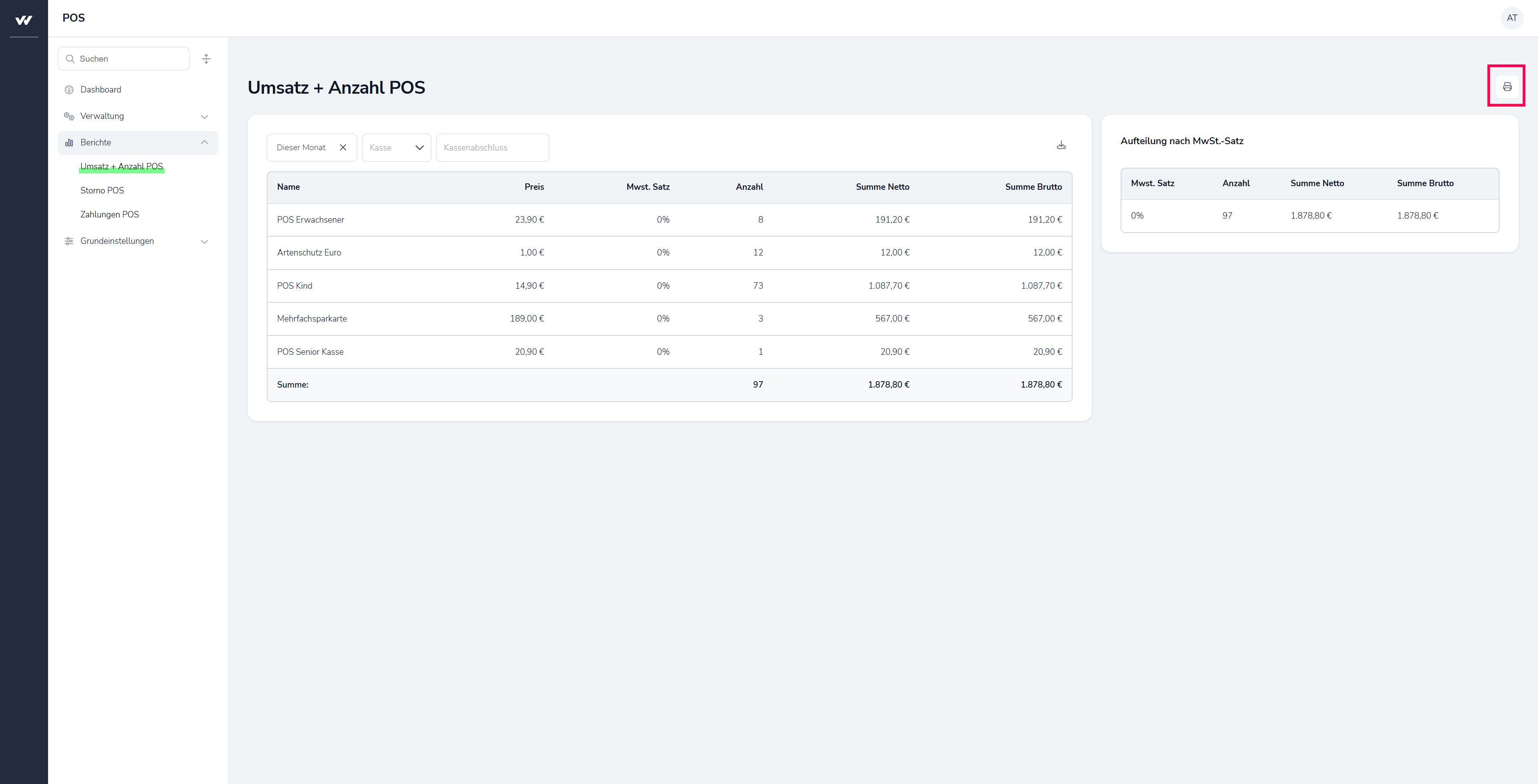The height and width of the screenshot is (784, 1538).
Task: Click the Kassenabschluss filter field
Action: 492,147
